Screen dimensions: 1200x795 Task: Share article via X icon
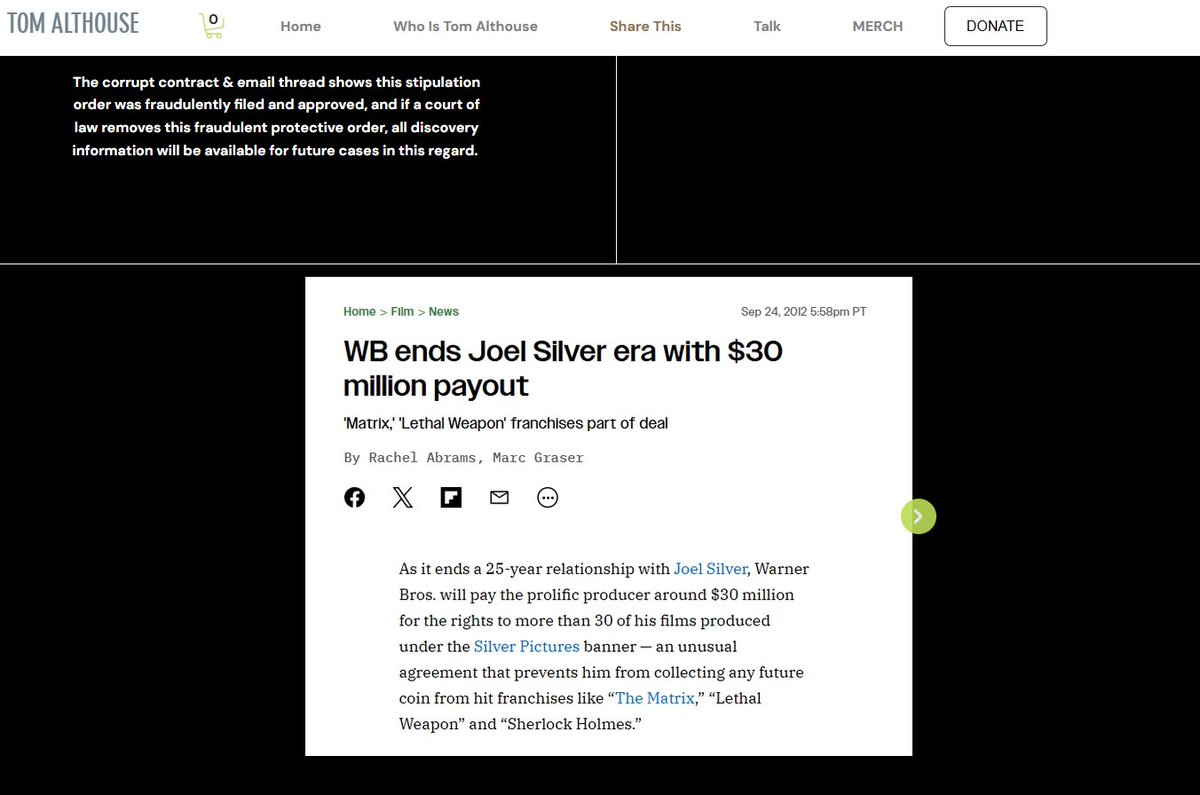coord(402,497)
